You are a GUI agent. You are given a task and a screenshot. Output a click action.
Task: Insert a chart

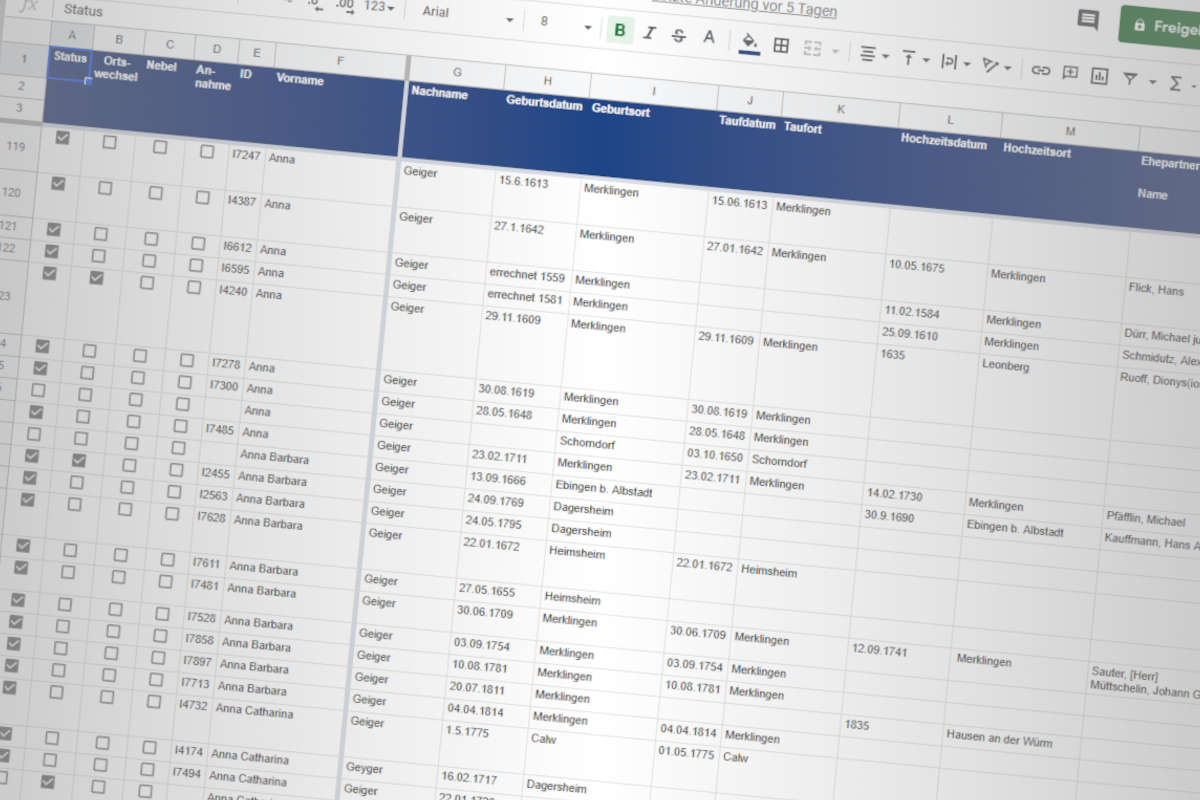coord(1100,75)
